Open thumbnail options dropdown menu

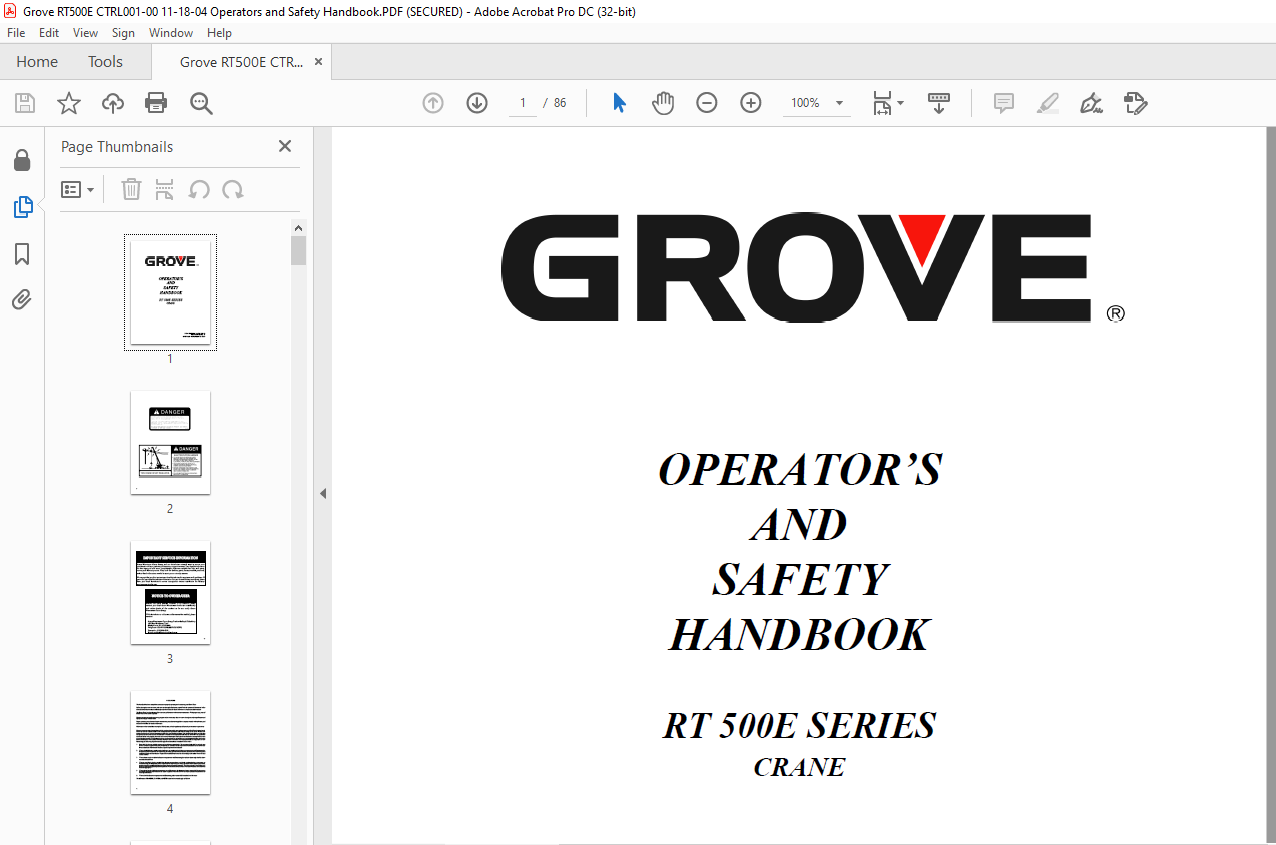point(78,189)
